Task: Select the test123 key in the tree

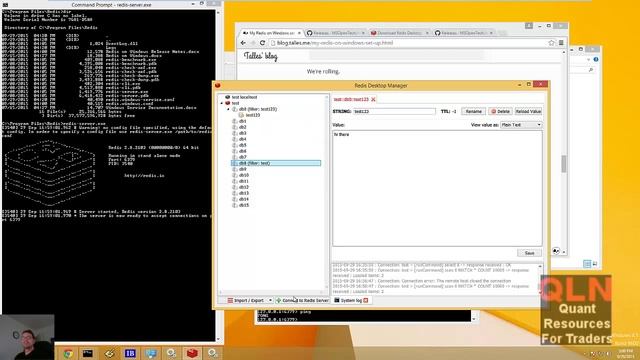Action: (253, 115)
